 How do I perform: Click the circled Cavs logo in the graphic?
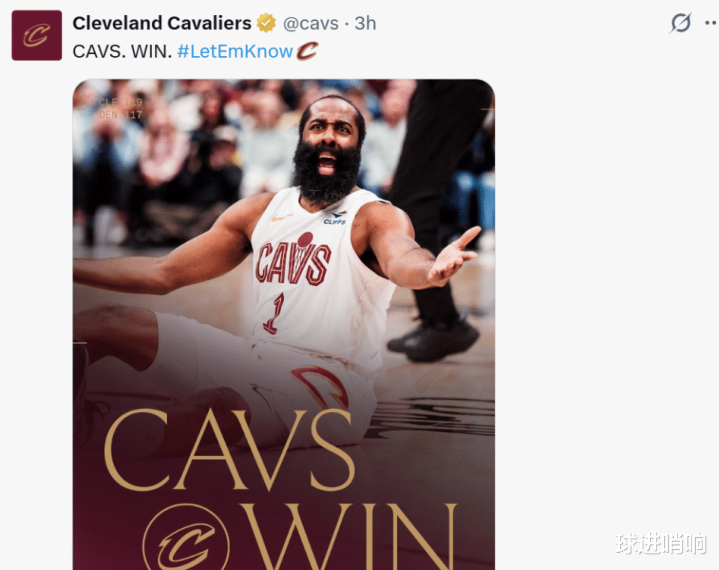[186, 537]
